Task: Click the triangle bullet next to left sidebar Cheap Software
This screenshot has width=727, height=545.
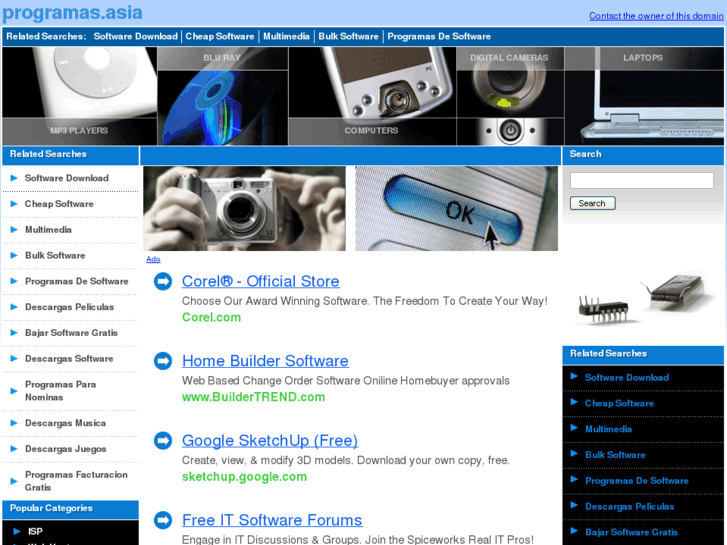Action: 14,204
